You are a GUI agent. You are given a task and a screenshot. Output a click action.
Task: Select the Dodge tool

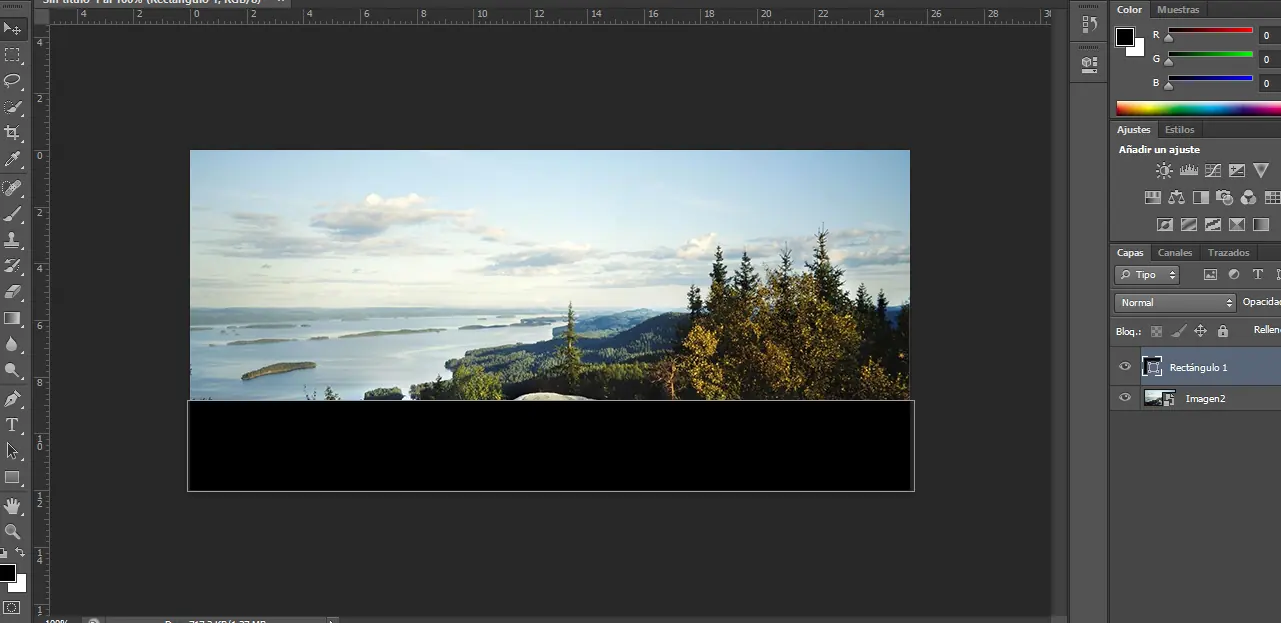pos(12,370)
